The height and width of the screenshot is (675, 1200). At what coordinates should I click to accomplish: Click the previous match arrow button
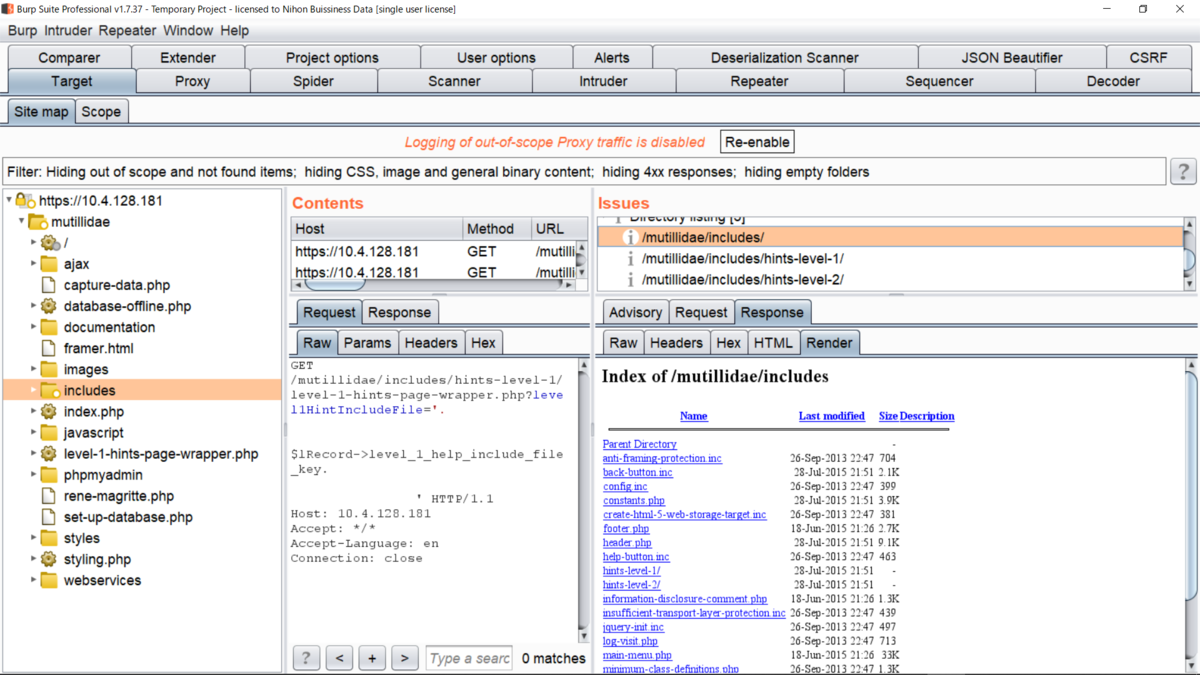339,658
